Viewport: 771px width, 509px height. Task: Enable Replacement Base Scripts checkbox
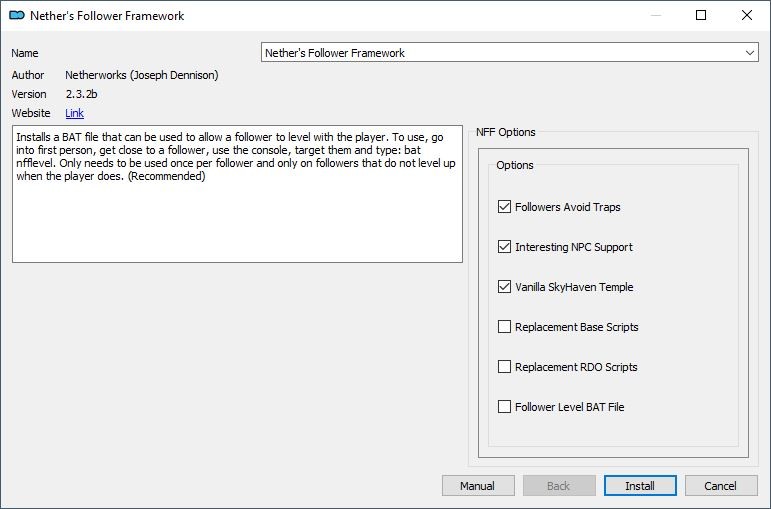point(504,327)
